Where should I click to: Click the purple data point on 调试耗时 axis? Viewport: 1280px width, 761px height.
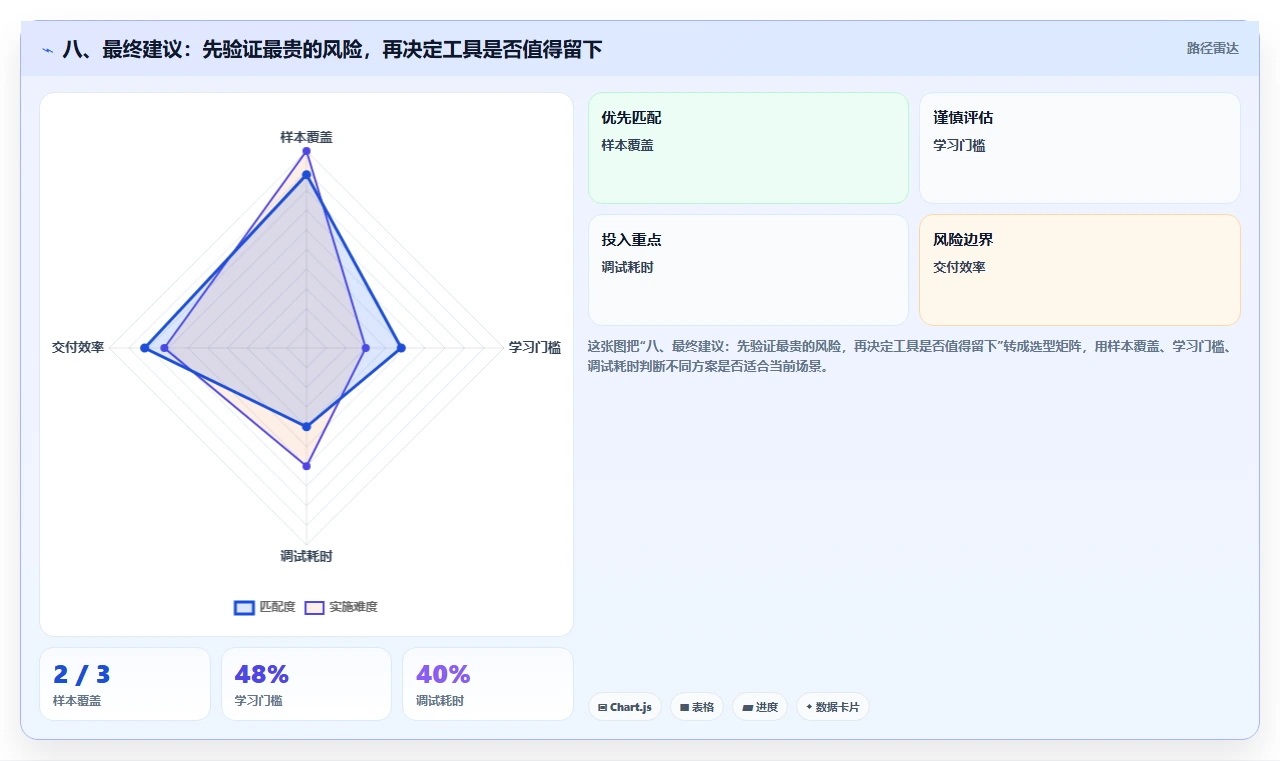[x=306, y=466]
